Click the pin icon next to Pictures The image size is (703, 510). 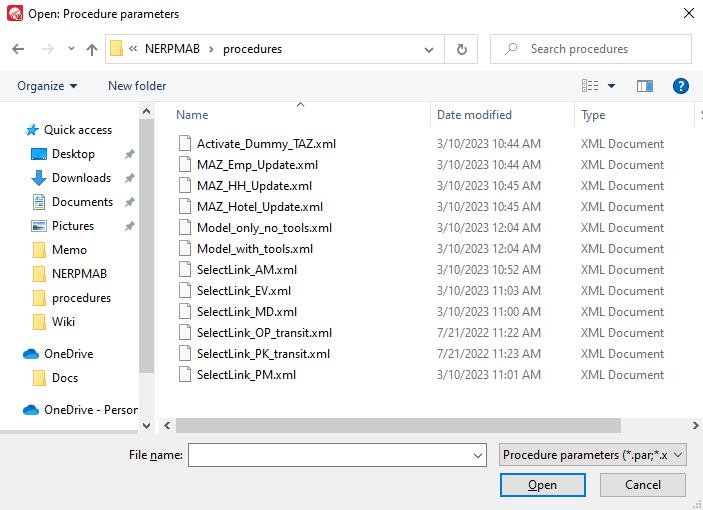point(130,226)
